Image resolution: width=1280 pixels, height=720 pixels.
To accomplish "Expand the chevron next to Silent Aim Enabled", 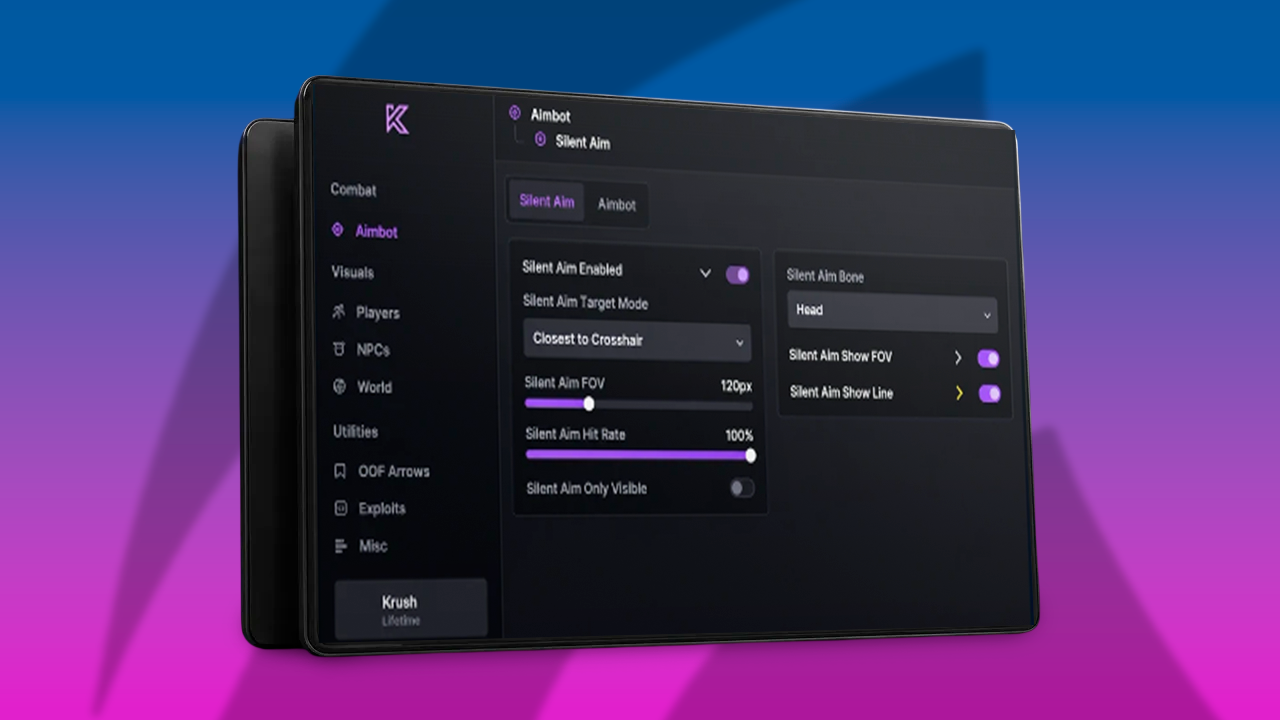I will (x=705, y=273).
